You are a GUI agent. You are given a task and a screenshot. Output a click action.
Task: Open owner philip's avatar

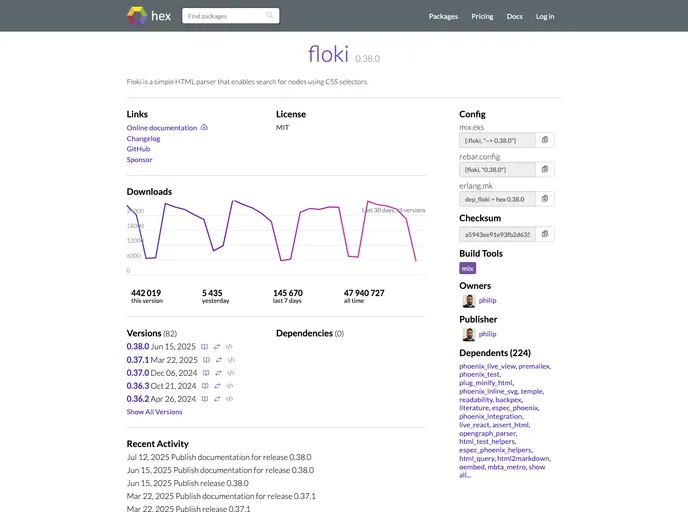click(x=469, y=301)
